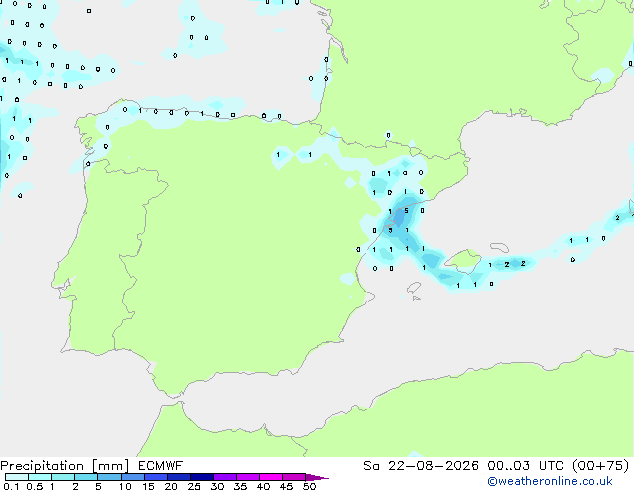Click the '45' legend scale label
The width and height of the screenshot is (634, 490).
(x=286, y=486)
